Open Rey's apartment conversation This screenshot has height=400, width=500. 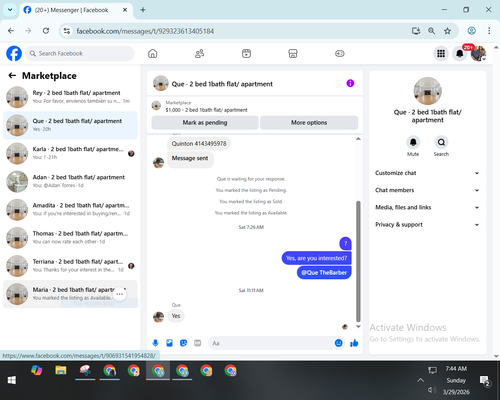(70, 97)
